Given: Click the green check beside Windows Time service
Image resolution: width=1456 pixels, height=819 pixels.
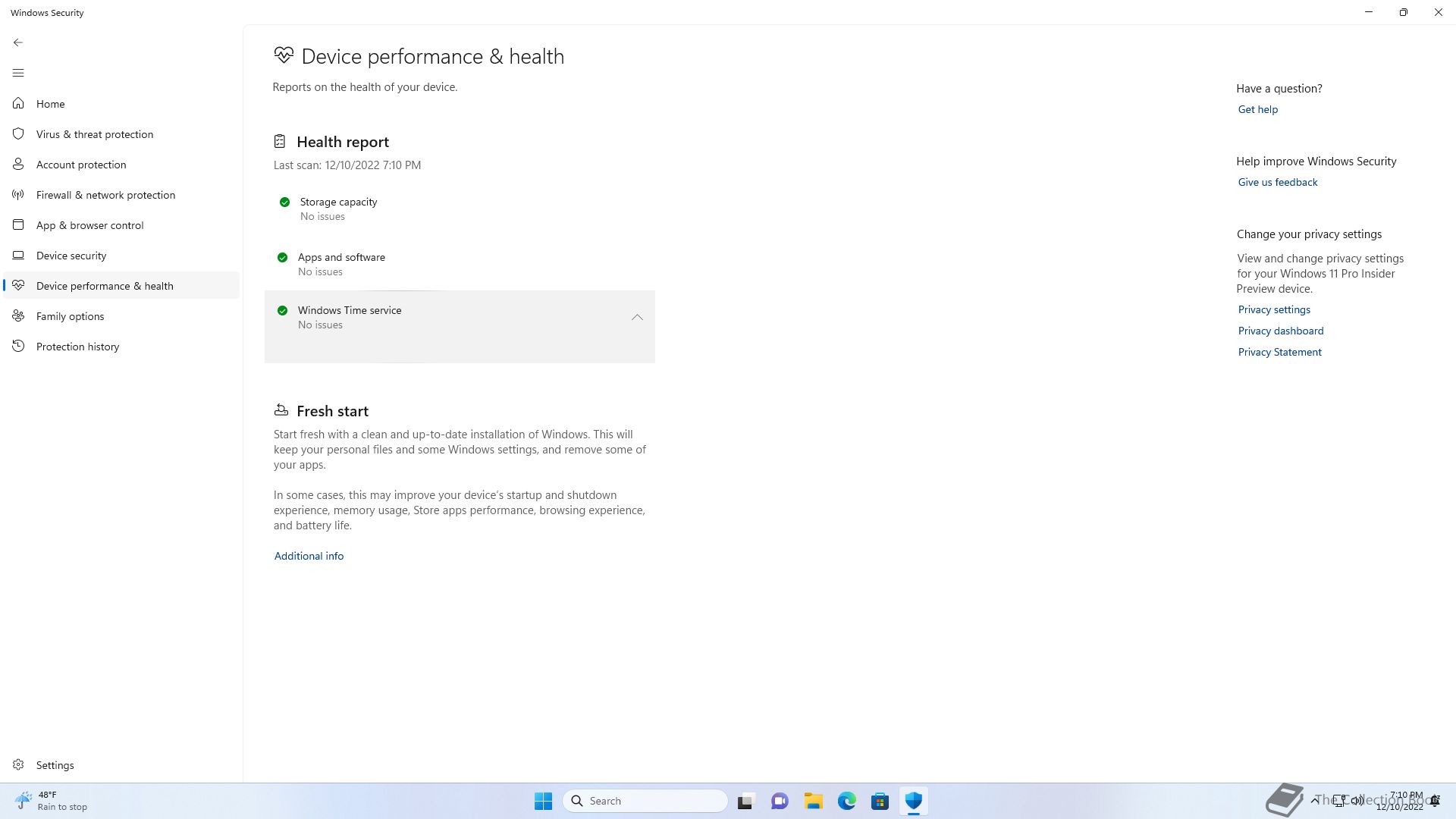Looking at the screenshot, I should pos(282,310).
